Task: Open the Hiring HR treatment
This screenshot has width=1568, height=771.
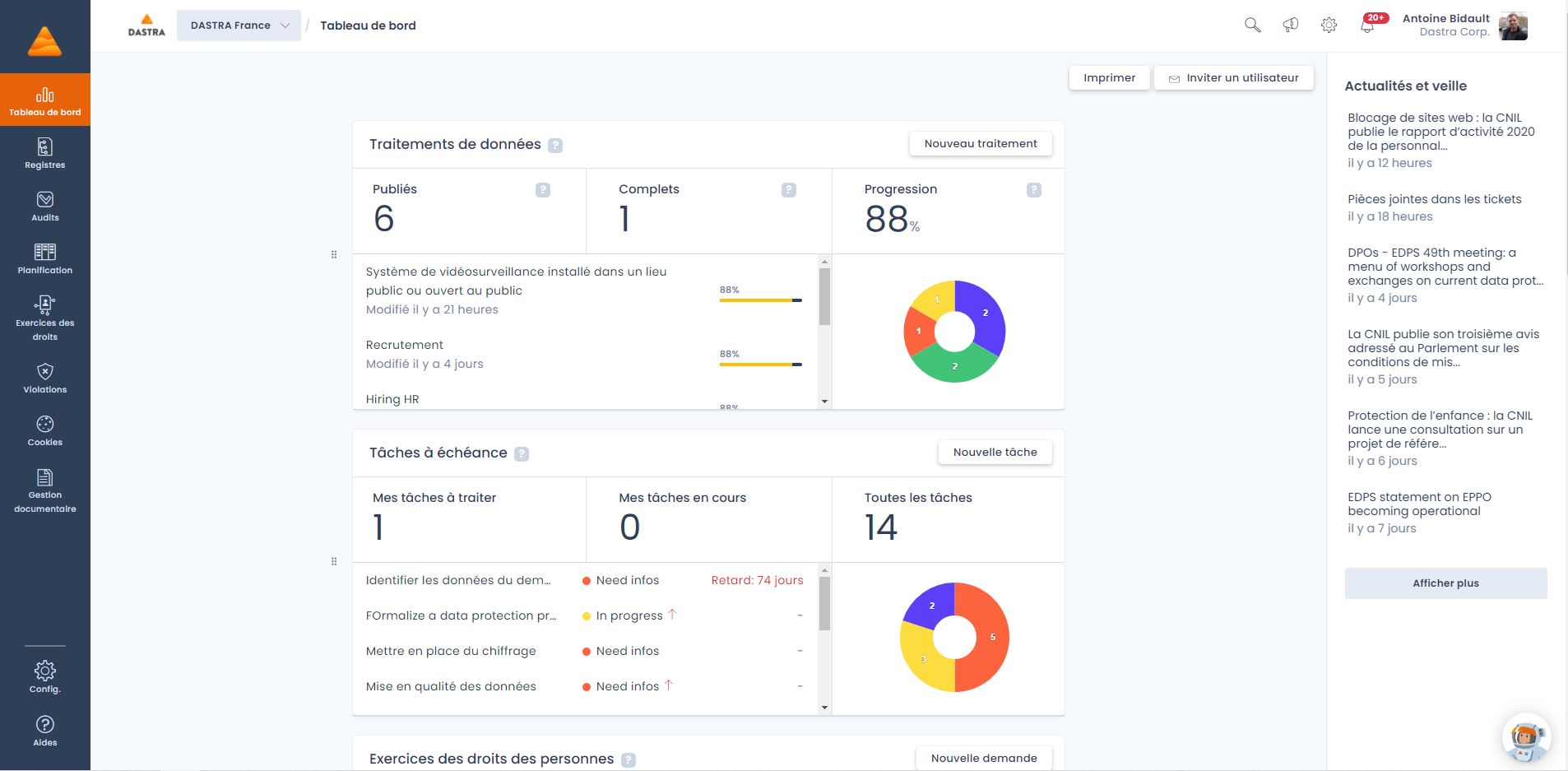Action: (392, 400)
